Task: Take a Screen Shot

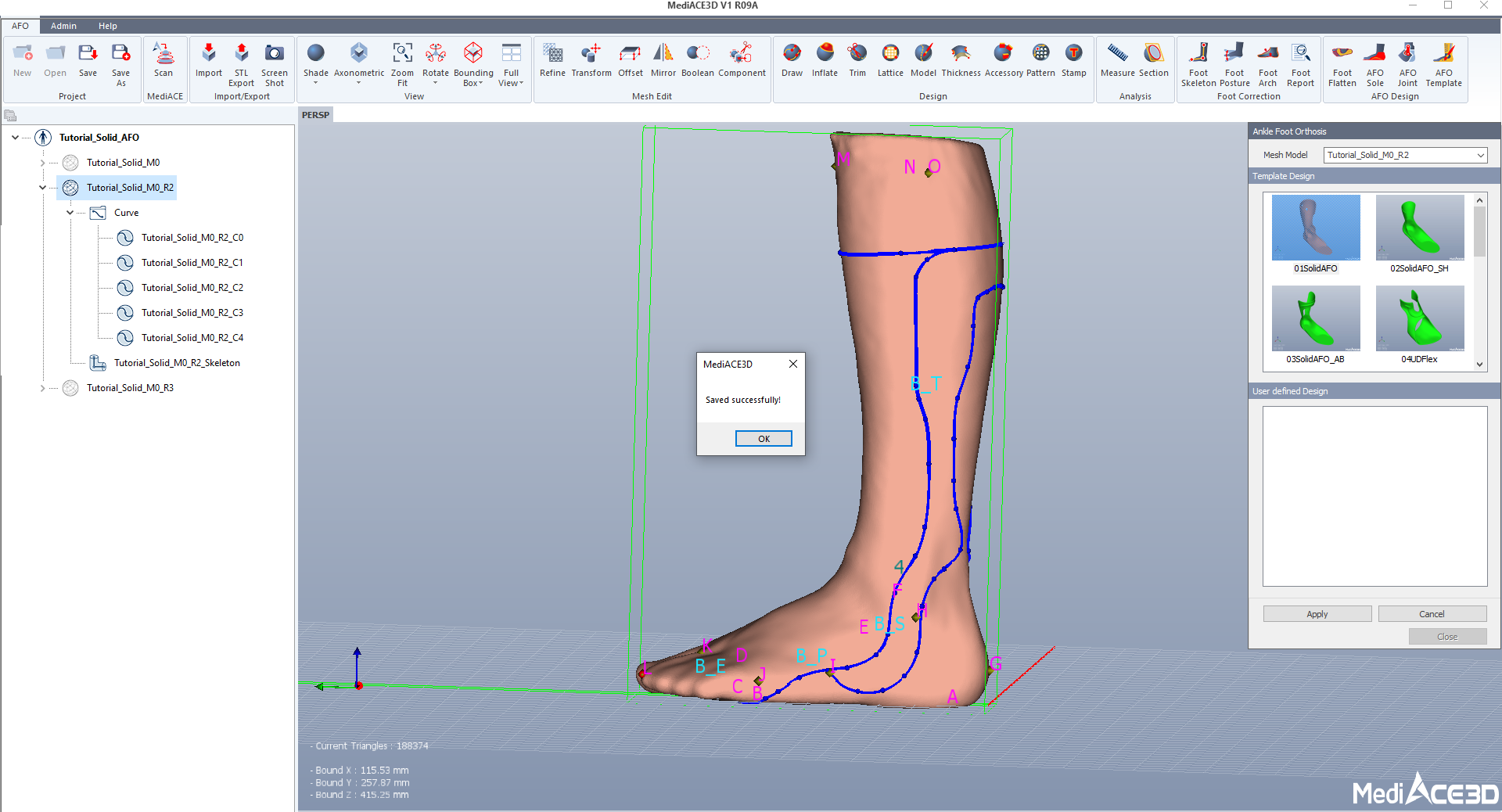Action: click(275, 64)
